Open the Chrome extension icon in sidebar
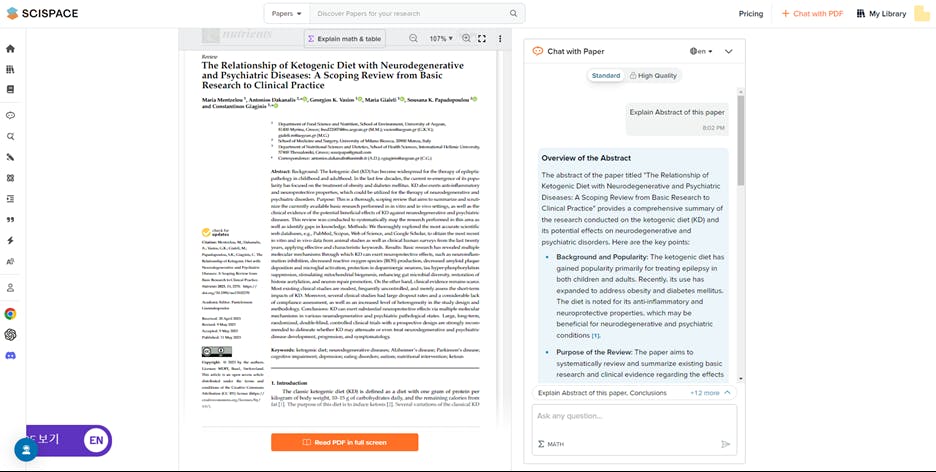936x472 pixels. (10, 314)
